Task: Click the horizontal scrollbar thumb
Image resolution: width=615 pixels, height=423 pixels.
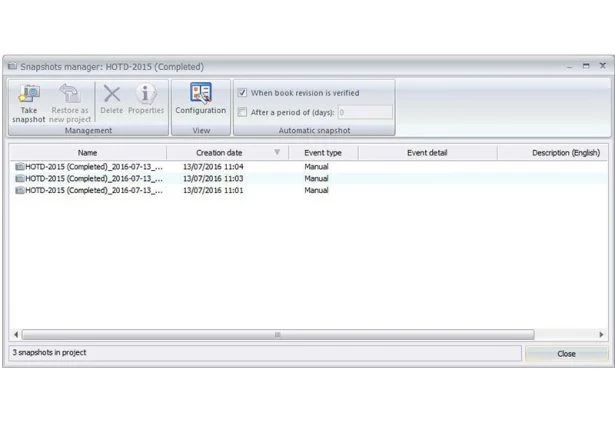Action: point(277,335)
